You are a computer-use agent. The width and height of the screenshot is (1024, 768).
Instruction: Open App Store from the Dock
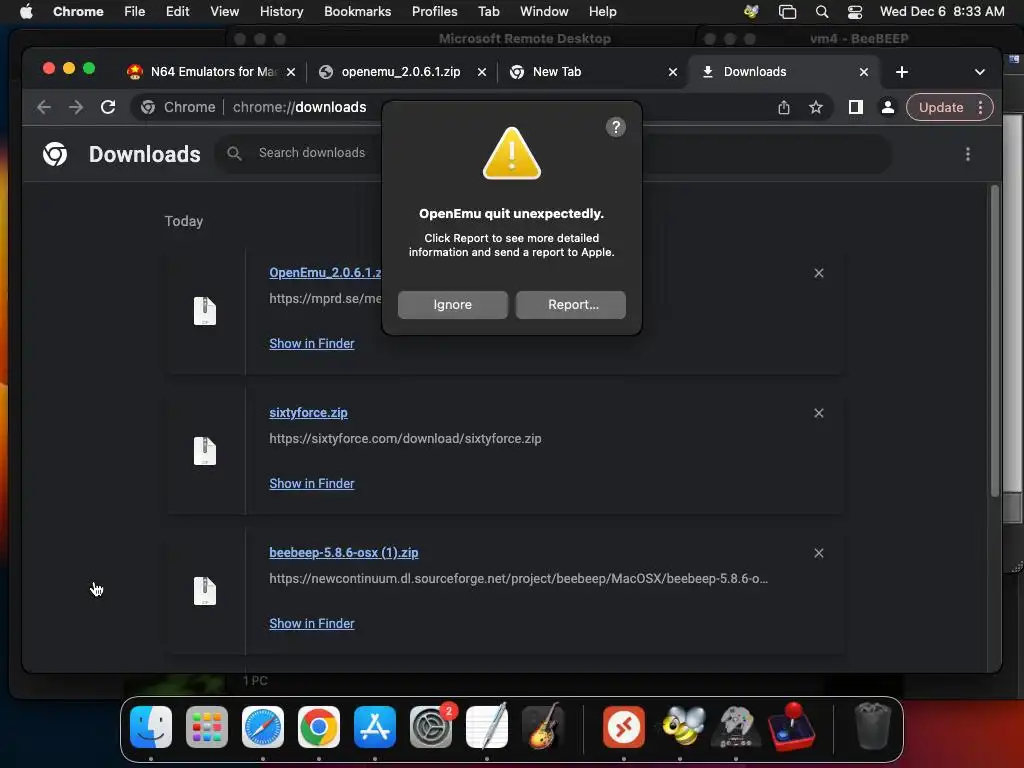tap(375, 727)
